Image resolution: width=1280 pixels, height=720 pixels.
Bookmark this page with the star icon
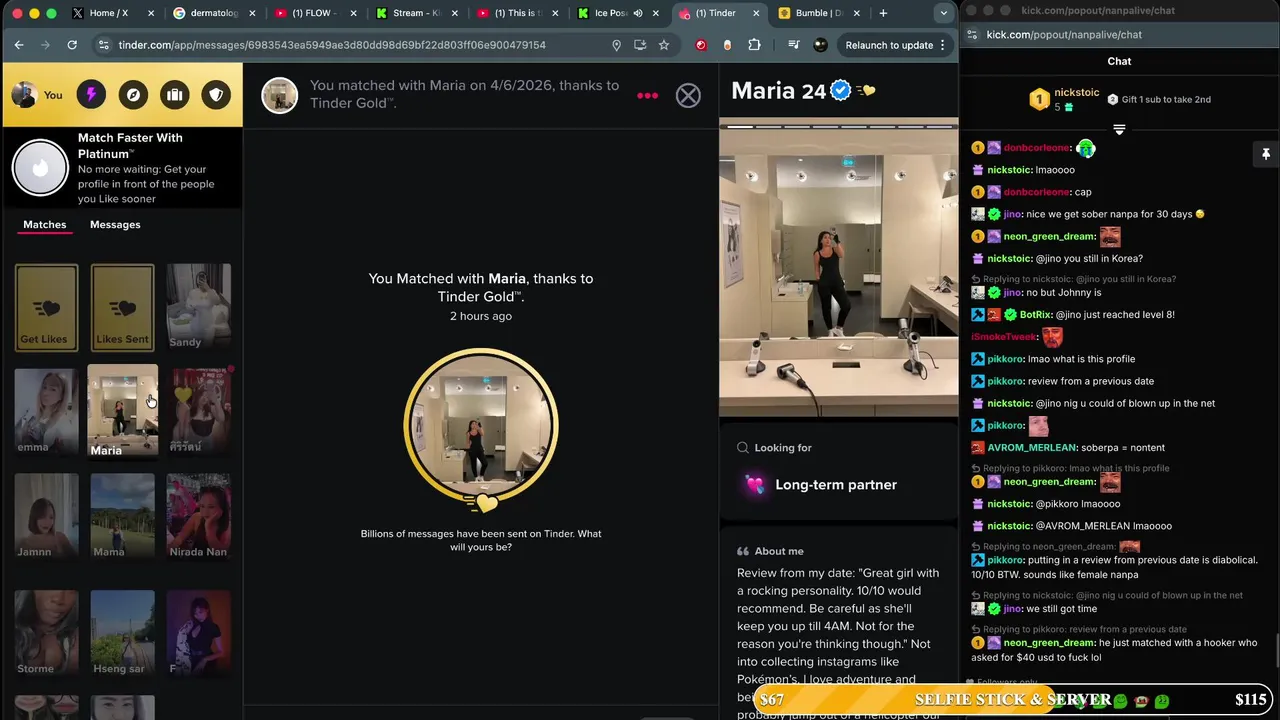(x=663, y=45)
